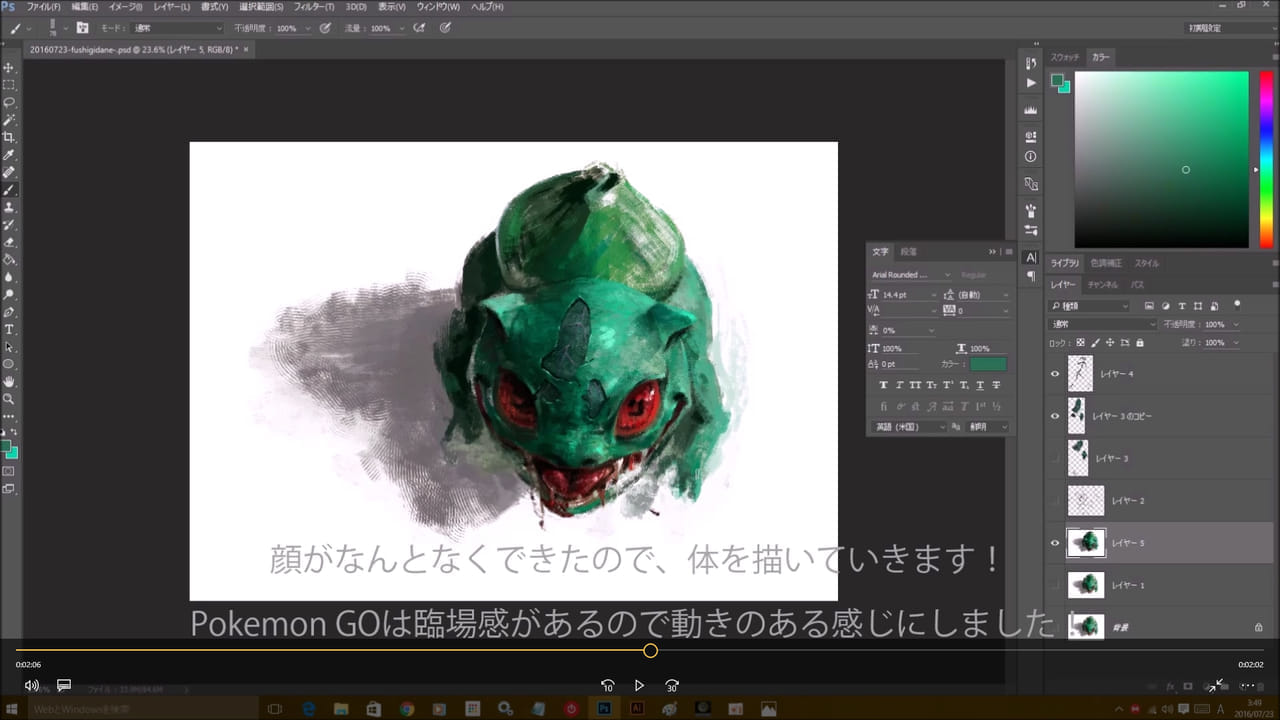Select the Lasso tool
1280x720 pixels.
[9, 102]
